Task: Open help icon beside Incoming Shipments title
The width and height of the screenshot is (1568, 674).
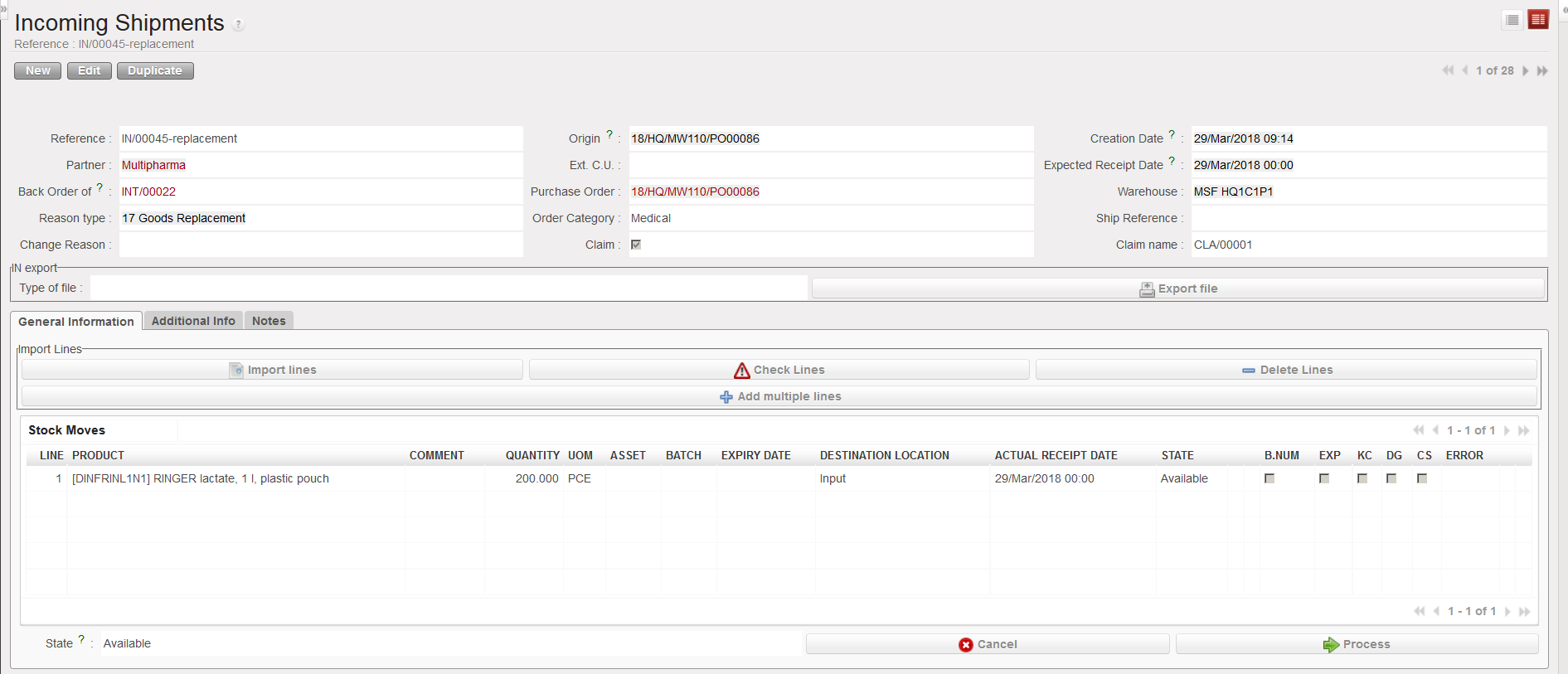Action: pyautogui.click(x=239, y=25)
